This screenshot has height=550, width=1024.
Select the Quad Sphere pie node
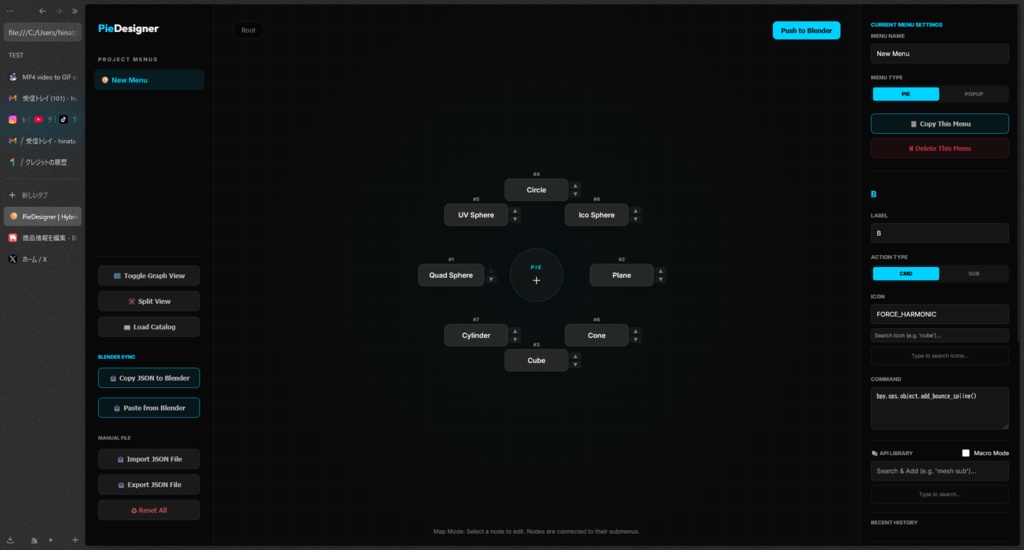click(451, 275)
